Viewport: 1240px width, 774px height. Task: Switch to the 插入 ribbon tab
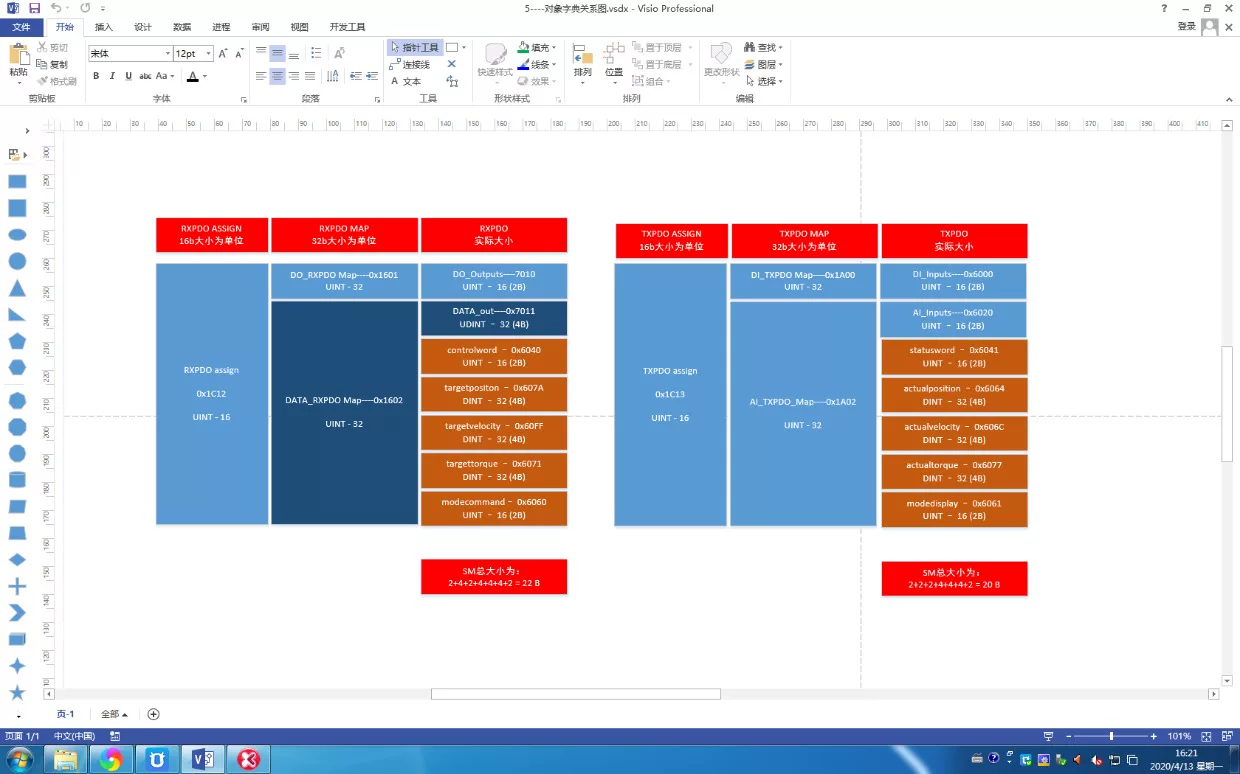click(103, 27)
